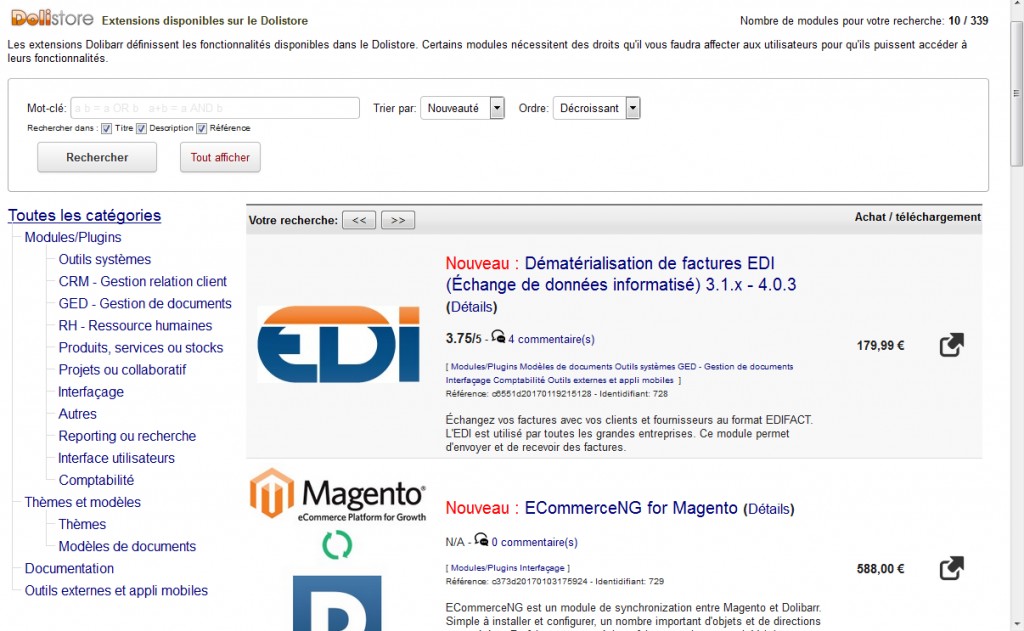The height and width of the screenshot is (631, 1024).
Task: Open Interfaçage category in sidebar tree
Action: pos(91,392)
